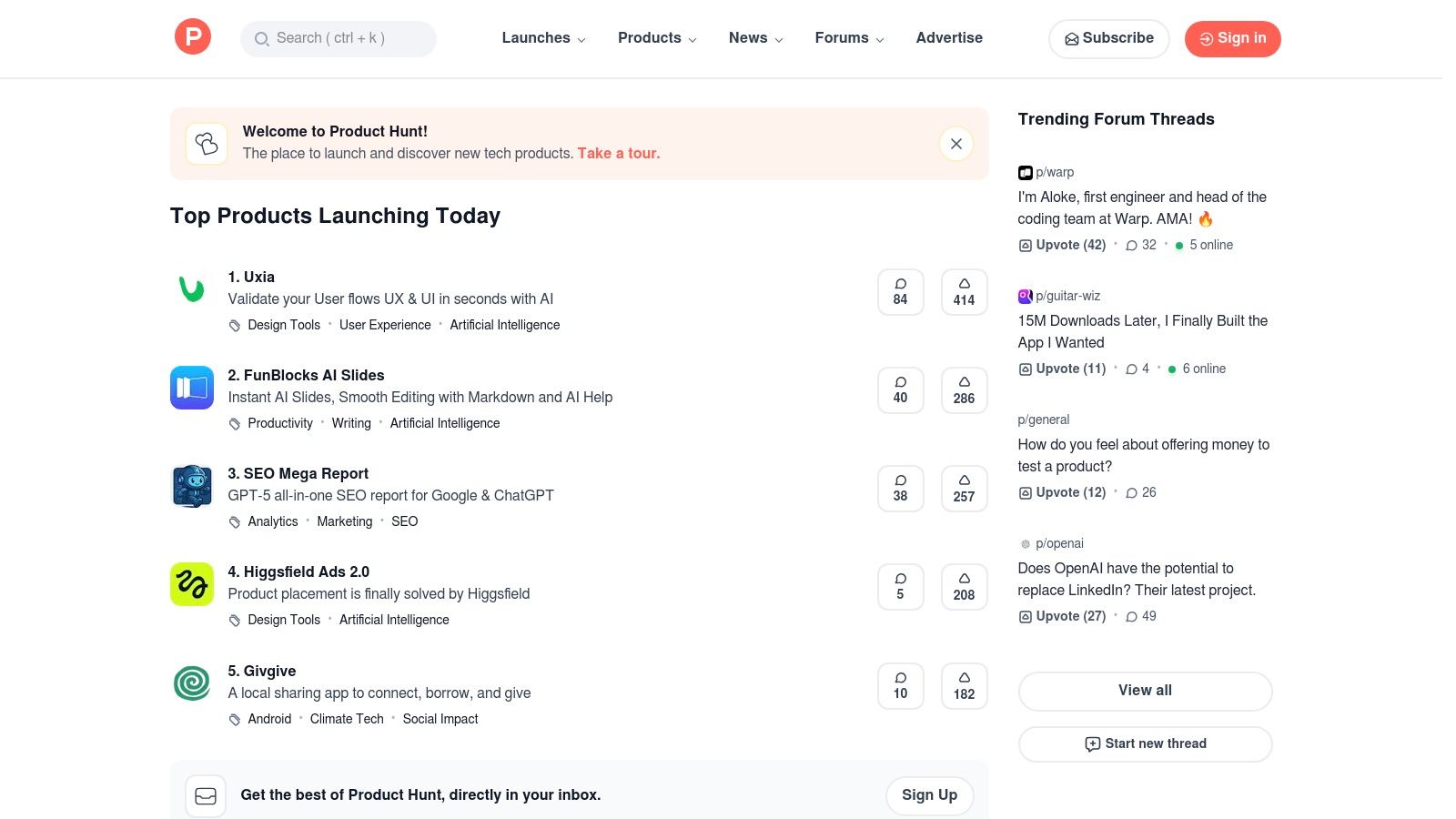Open the 15M Downloads Later thread

pyautogui.click(x=1143, y=331)
